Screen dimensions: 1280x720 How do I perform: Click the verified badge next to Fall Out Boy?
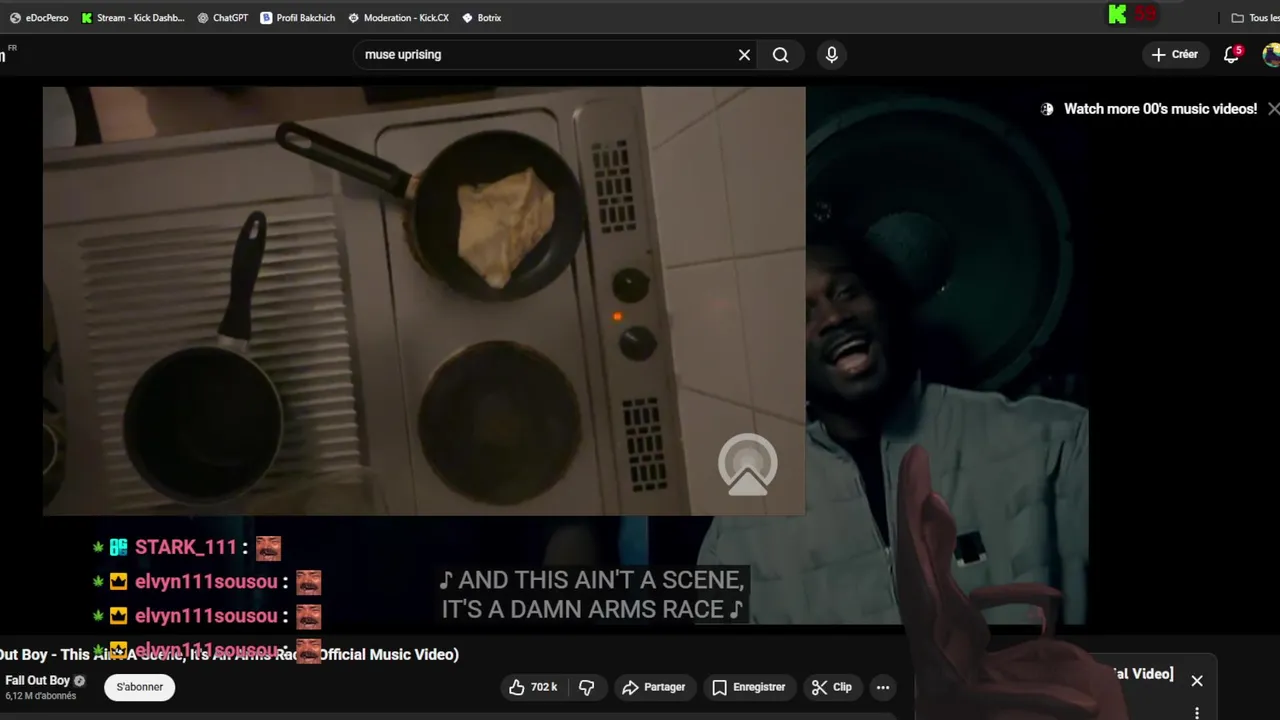[x=80, y=681]
